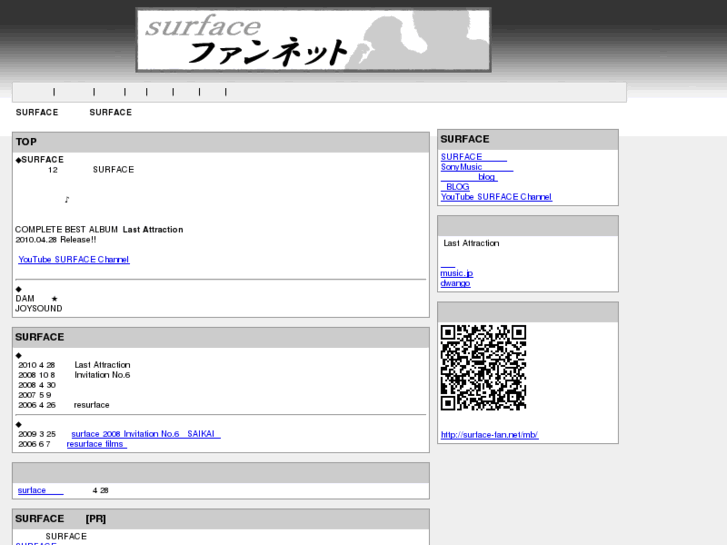Open surface 2008 Invitation No.6 SAIKAI link
727x545 pixels.
[x=146, y=434]
